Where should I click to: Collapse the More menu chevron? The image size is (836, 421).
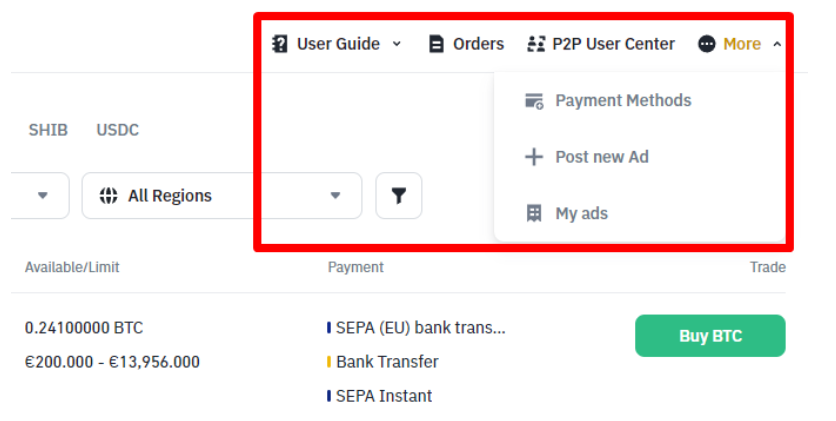pos(778,44)
